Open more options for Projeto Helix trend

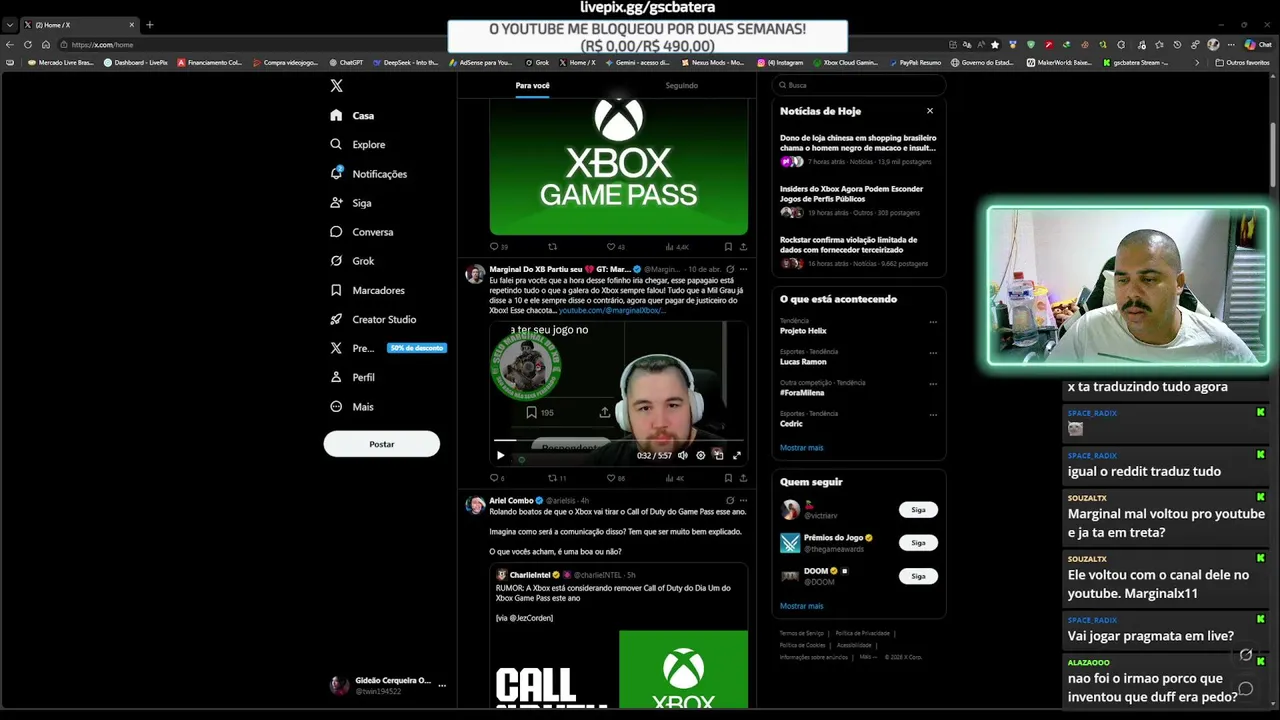[x=933, y=322]
